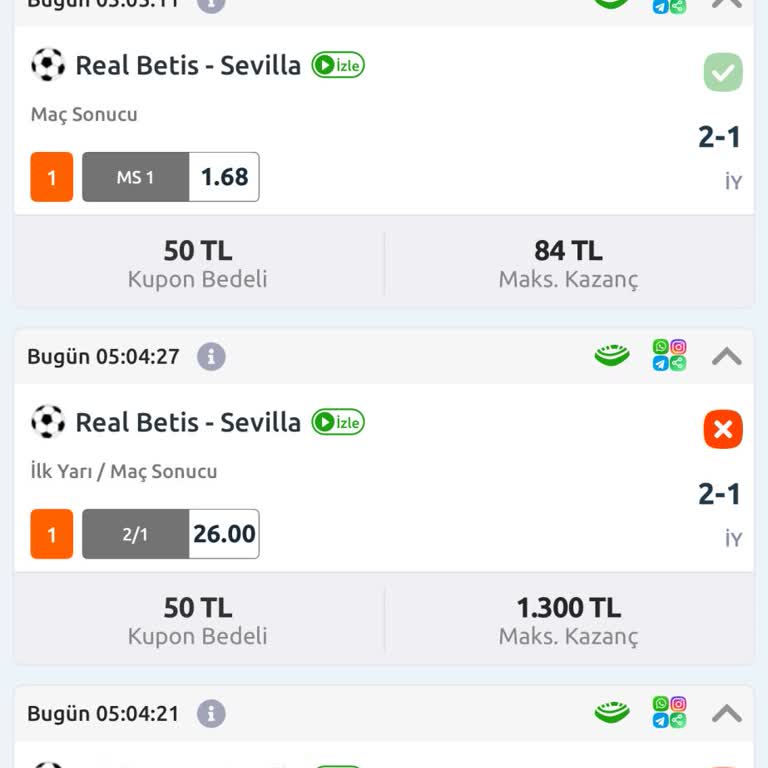Click the orange 1 badge beside MS 1
The width and height of the screenshot is (768, 768).
52,178
